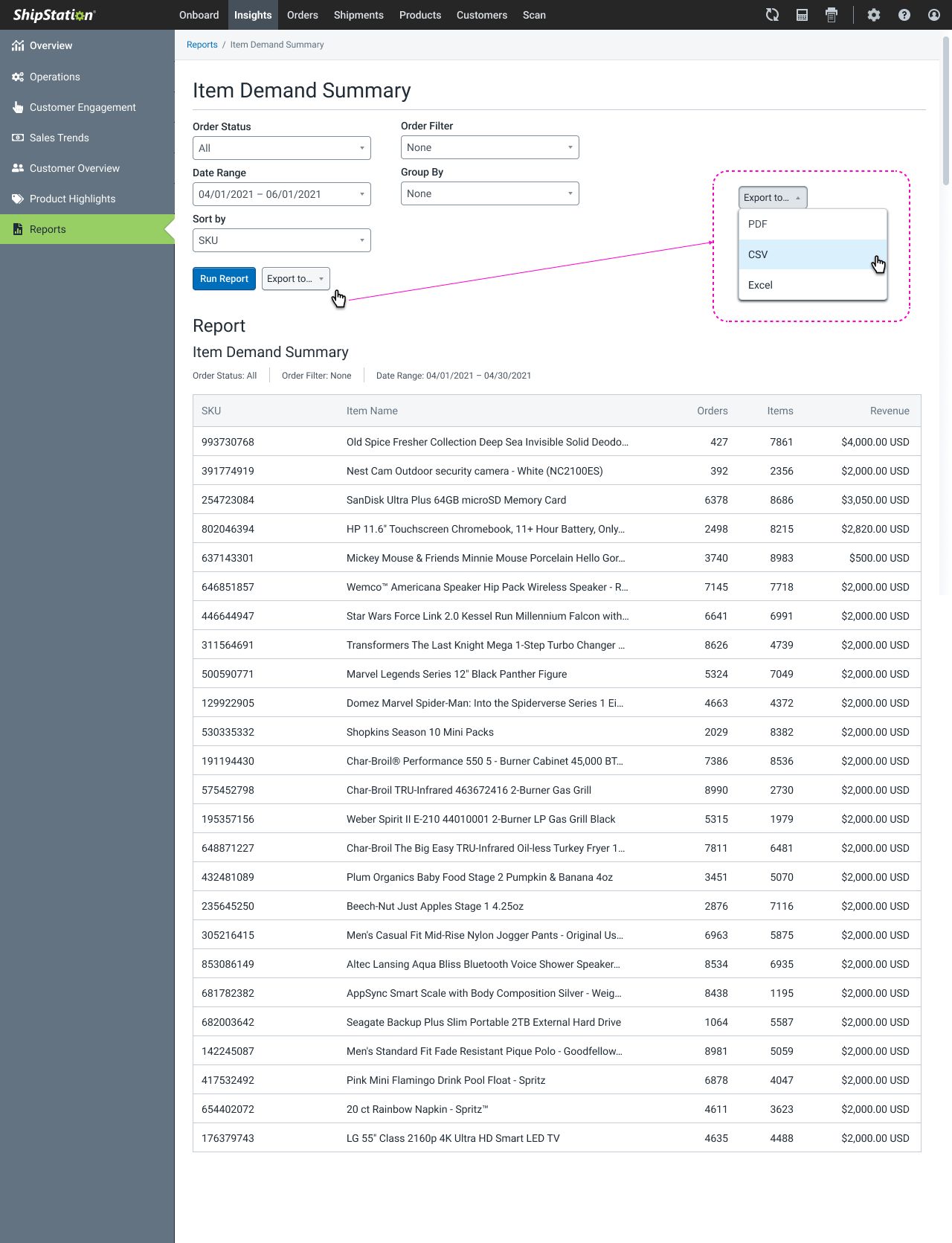952x1243 pixels.
Task: Click the Product Highlights tags icon
Action: tap(18, 199)
